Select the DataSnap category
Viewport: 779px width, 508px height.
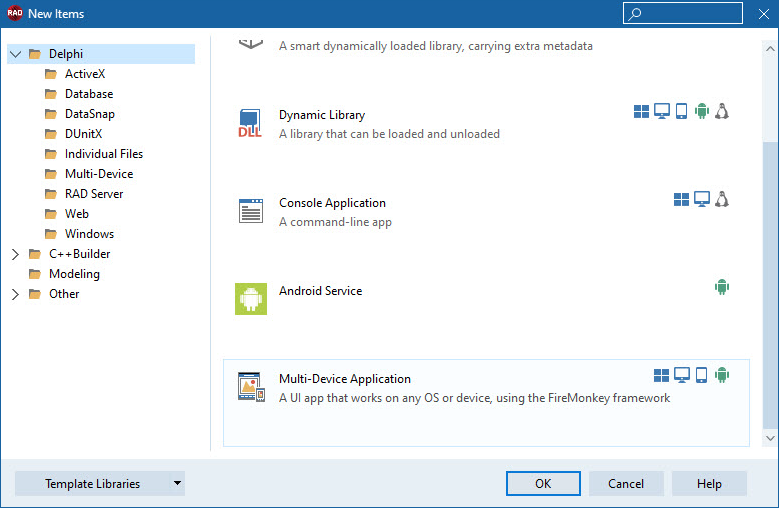(90, 114)
